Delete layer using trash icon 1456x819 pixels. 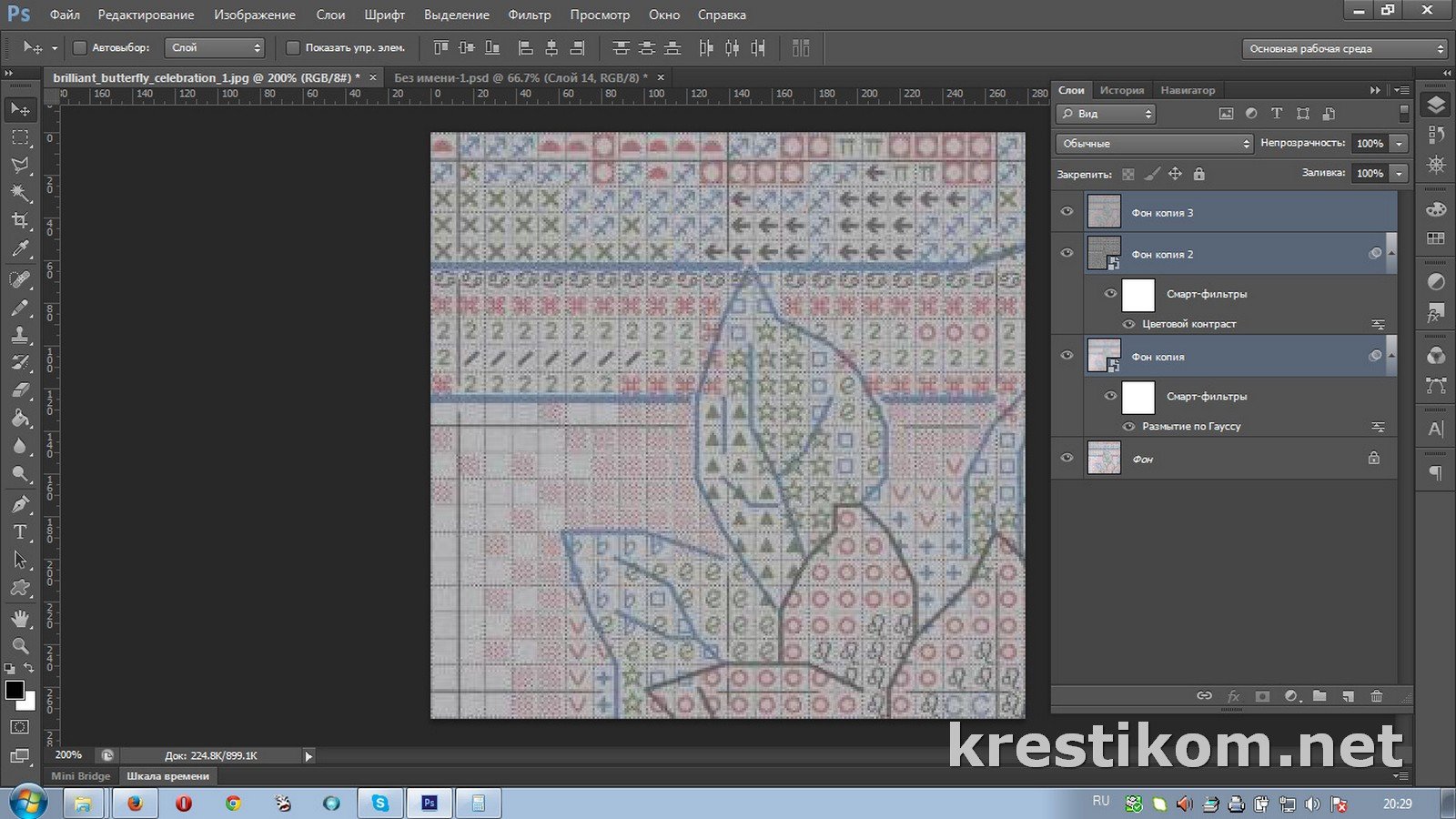click(1376, 696)
